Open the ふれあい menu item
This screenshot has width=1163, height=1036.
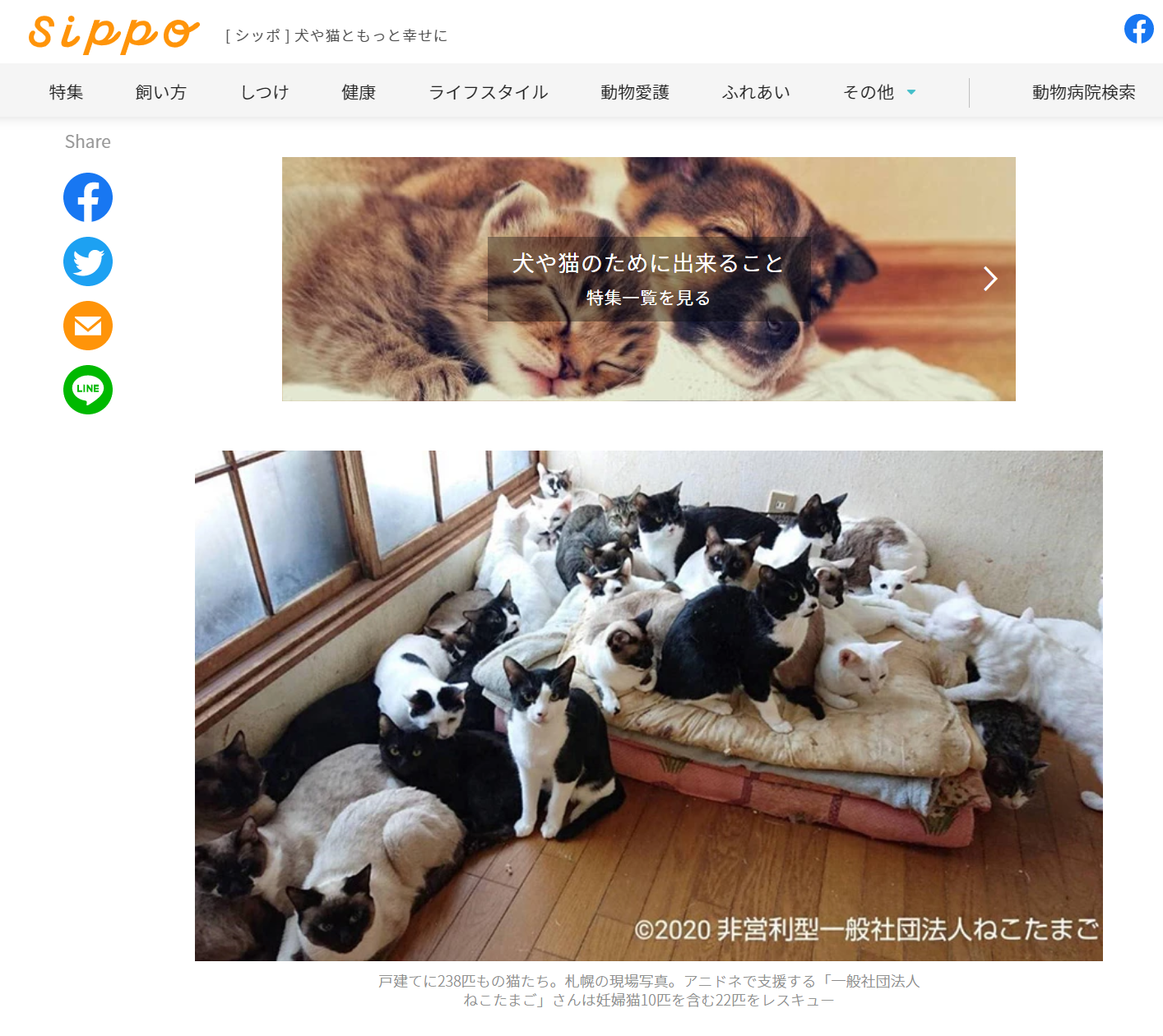point(756,92)
